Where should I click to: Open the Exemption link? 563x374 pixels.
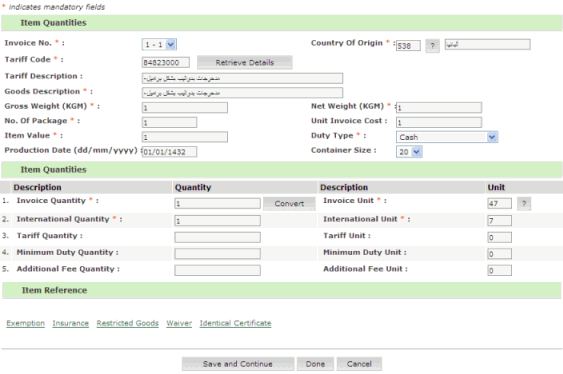point(25,323)
